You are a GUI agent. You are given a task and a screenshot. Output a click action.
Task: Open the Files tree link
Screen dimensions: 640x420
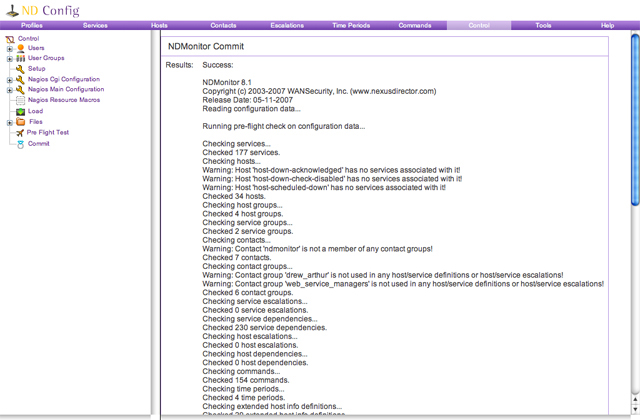coord(36,122)
